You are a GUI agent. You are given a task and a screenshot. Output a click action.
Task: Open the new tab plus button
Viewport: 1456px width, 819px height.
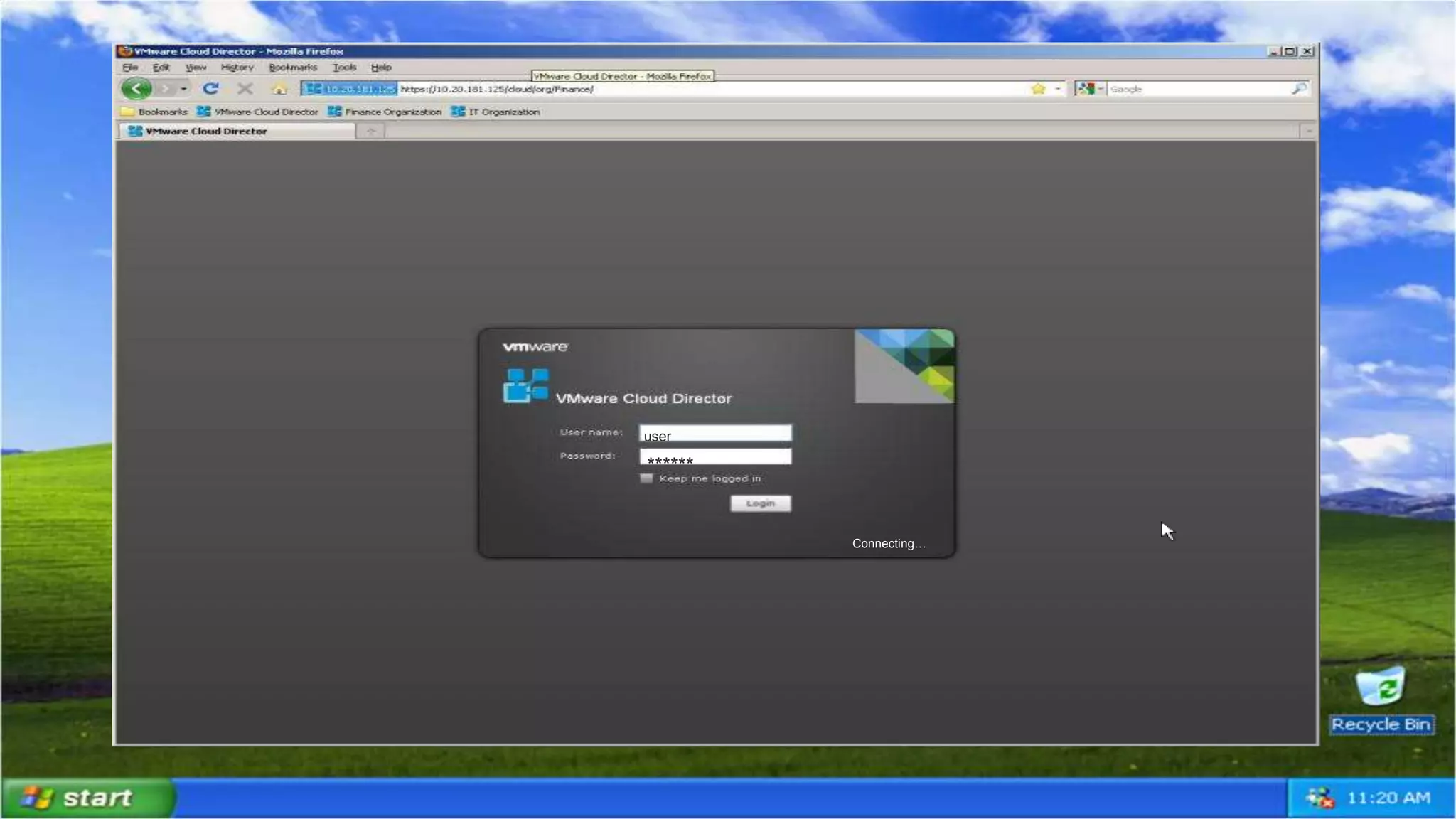pos(370,131)
